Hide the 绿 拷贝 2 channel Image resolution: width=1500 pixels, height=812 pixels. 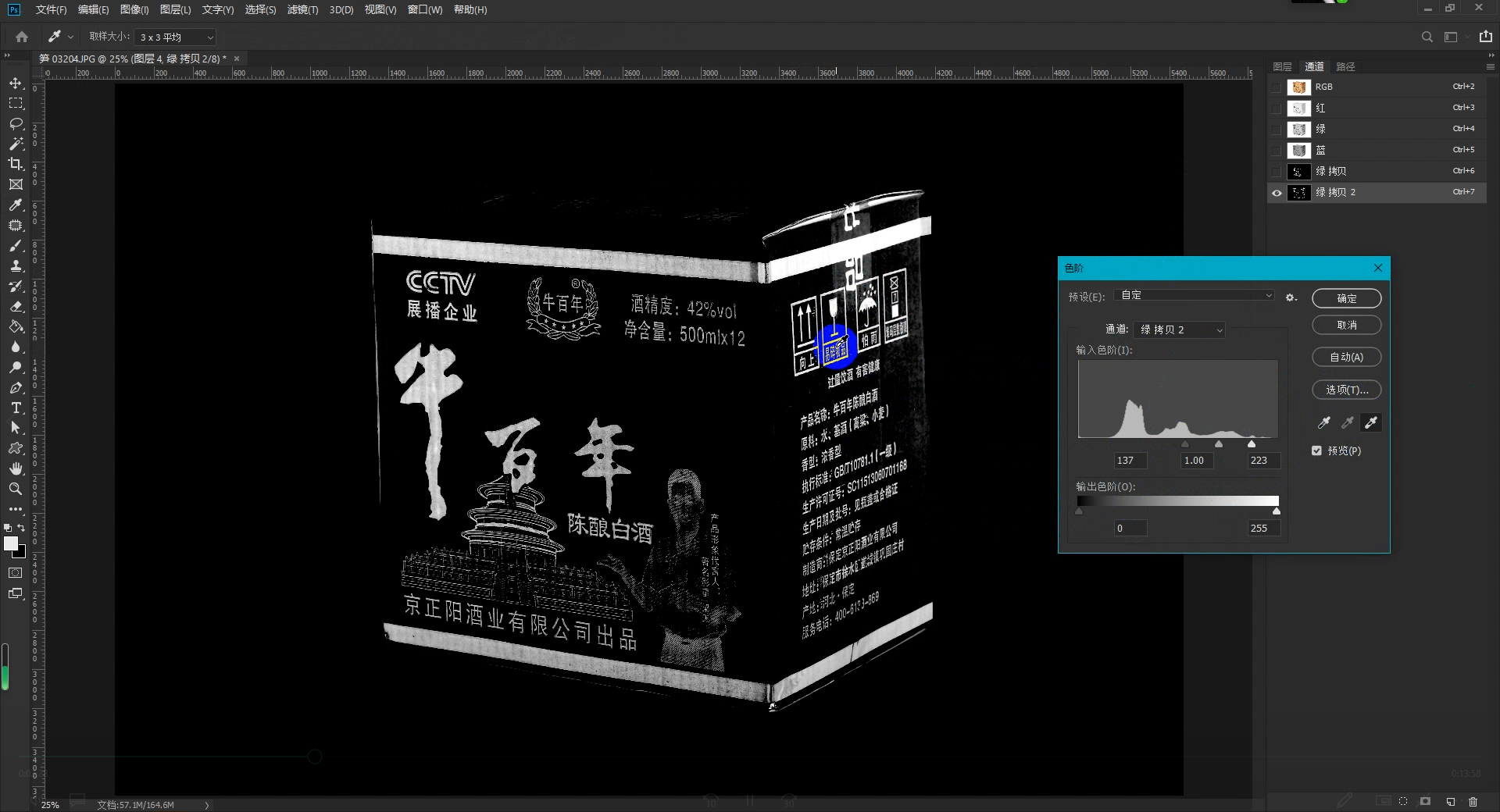point(1277,192)
